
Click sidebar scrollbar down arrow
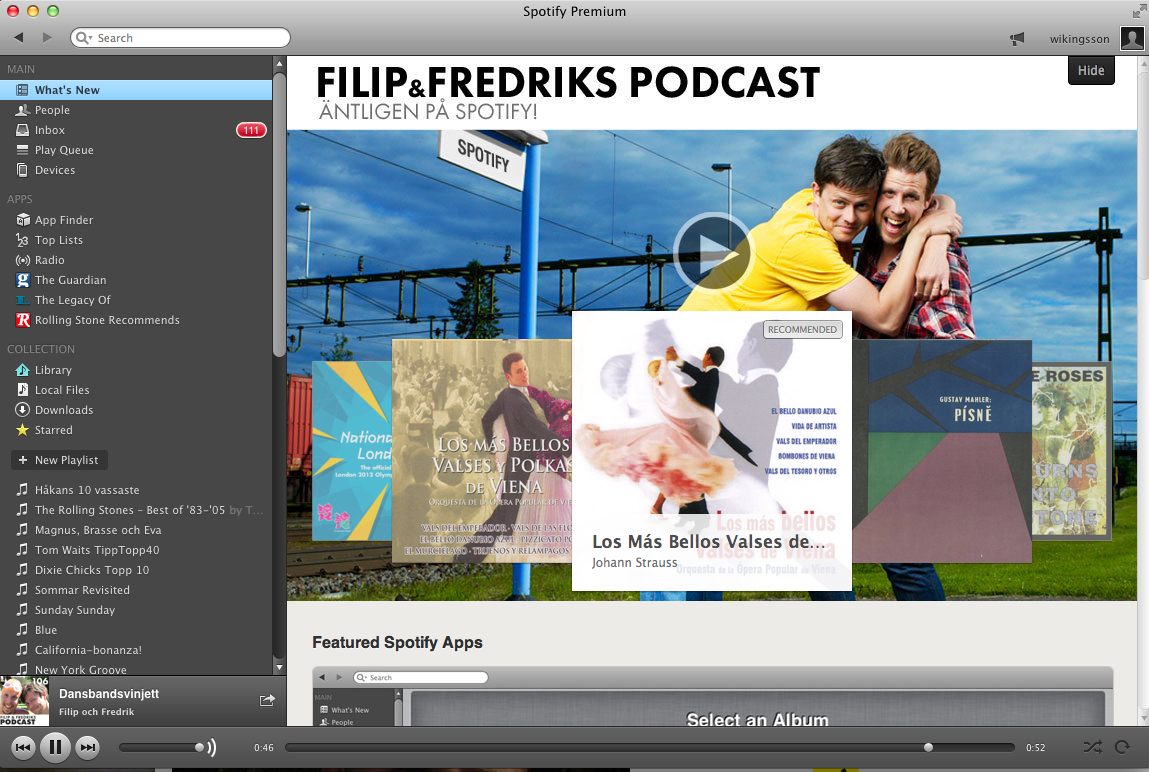click(x=279, y=667)
